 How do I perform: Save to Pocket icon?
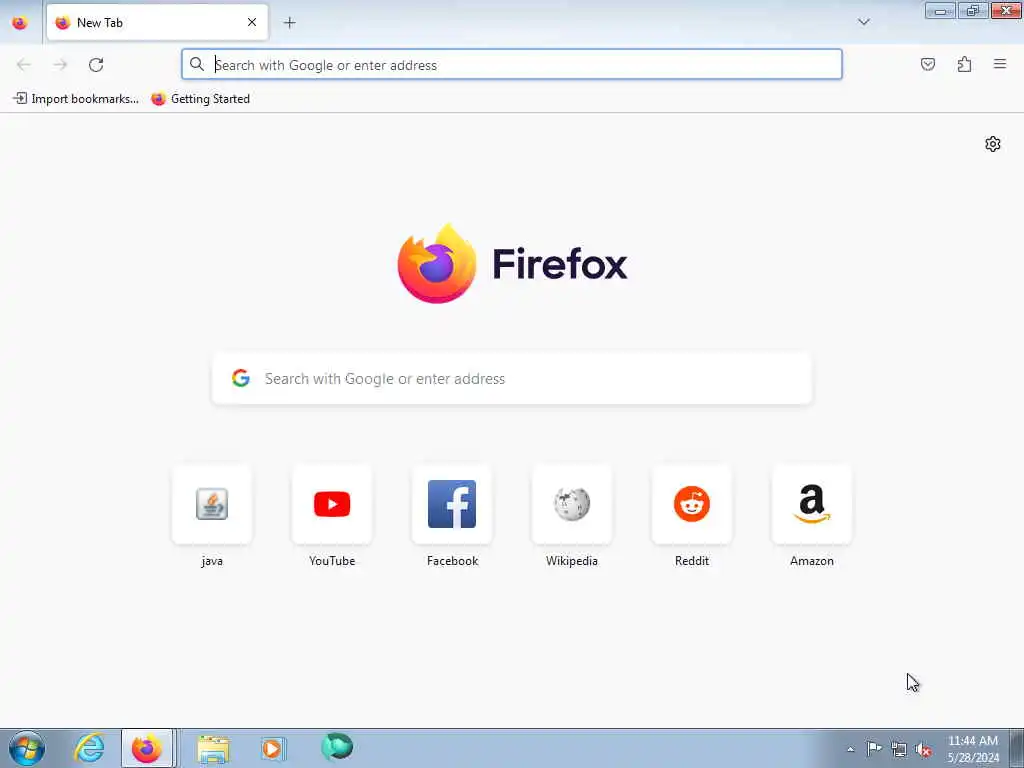click(927, 64)
